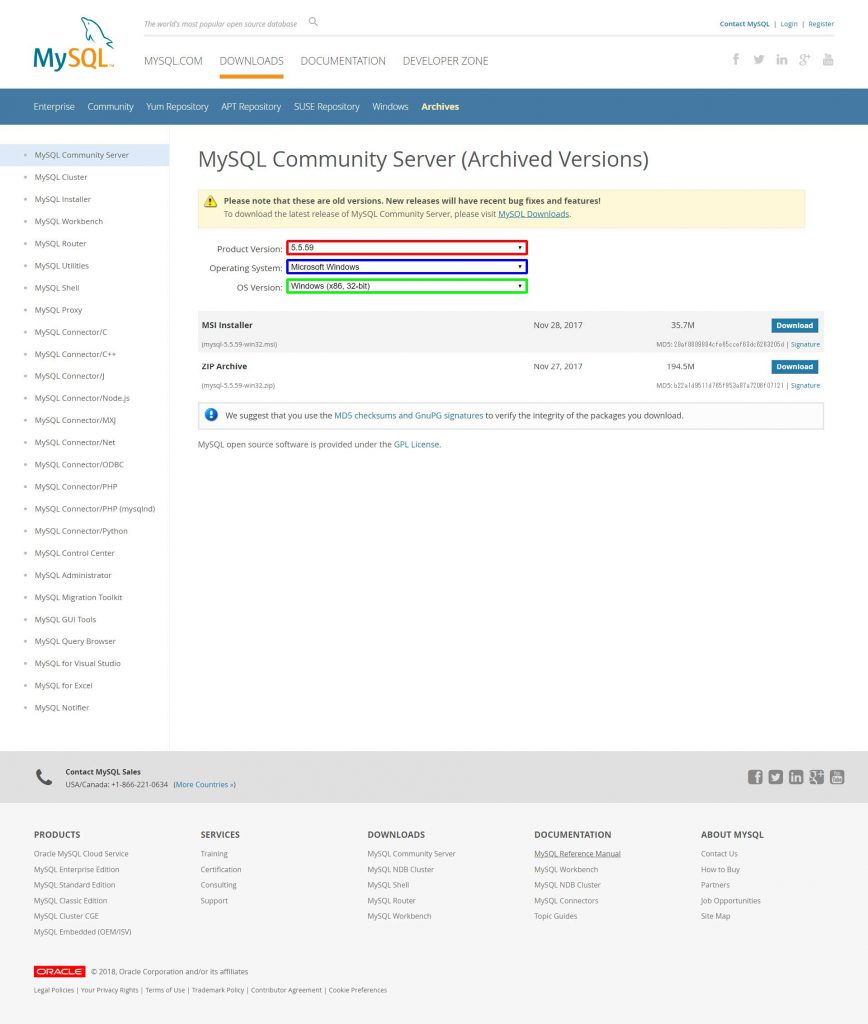Download the ZIP Archive
The height and width of the screenshot is (1024, 868).
(x=794, y=366)
